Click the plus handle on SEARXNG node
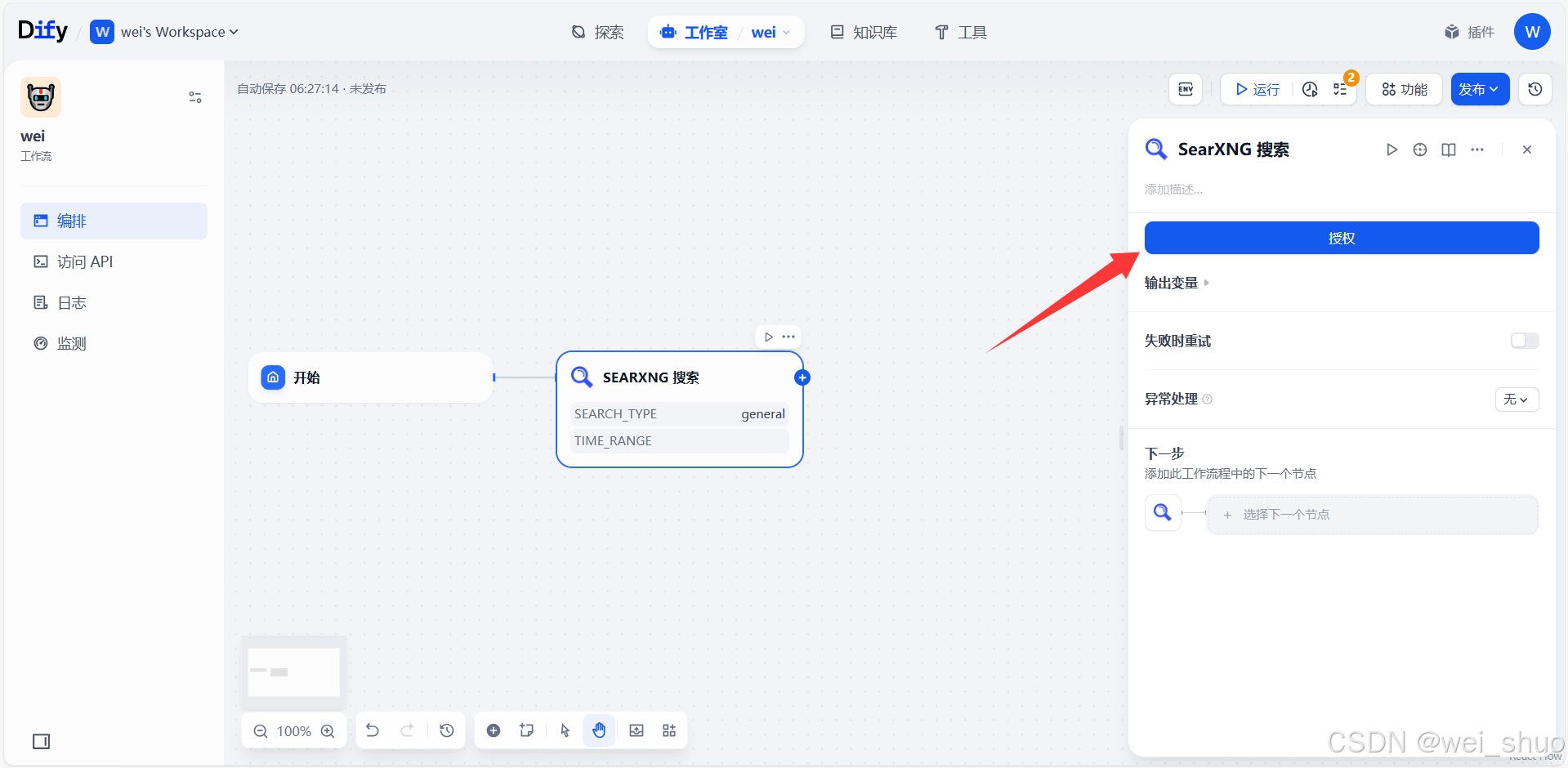The height and width of the screenshot is (768, 1568). (x=802, y=377)
